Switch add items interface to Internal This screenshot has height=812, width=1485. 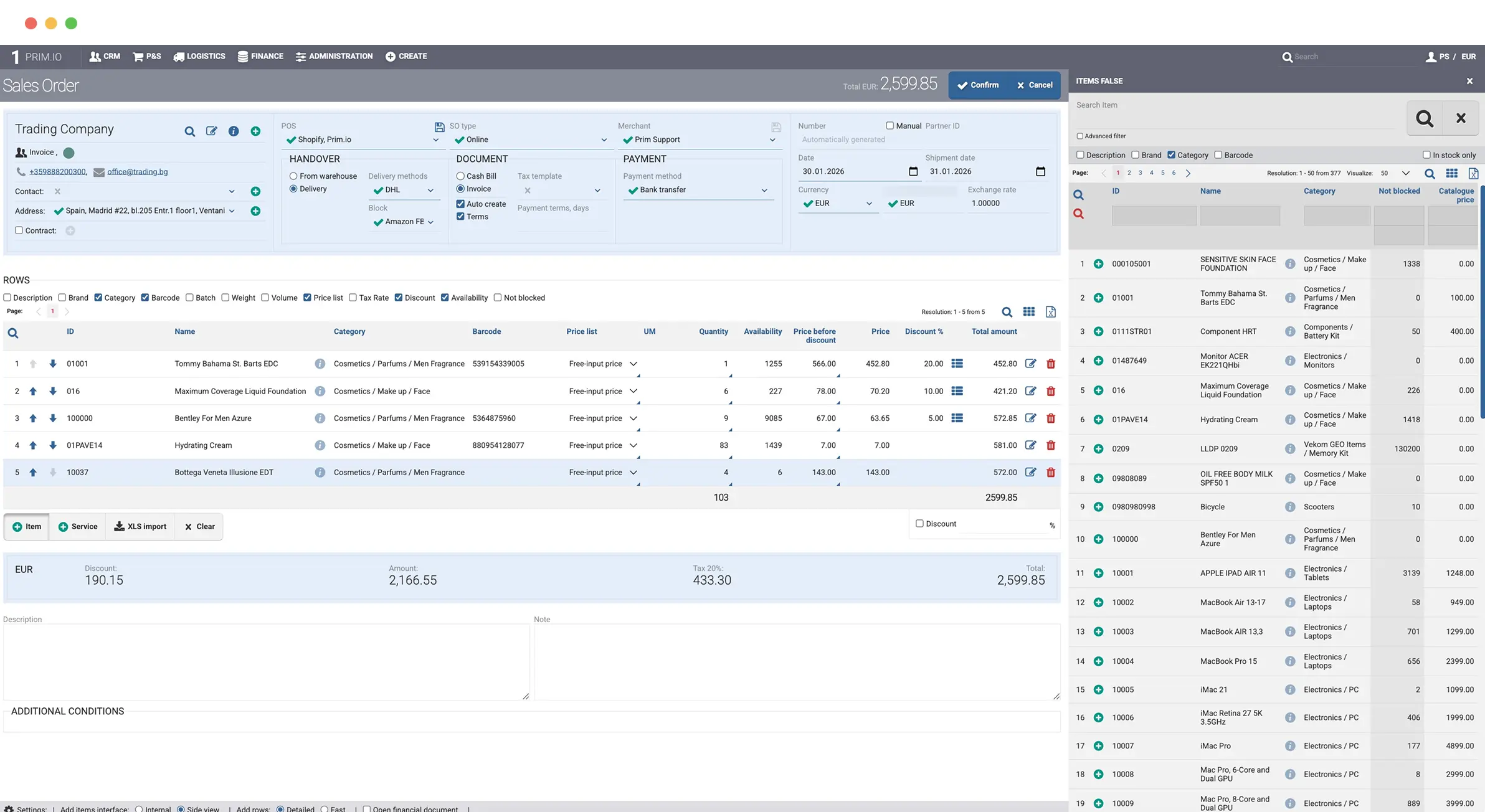139,809
